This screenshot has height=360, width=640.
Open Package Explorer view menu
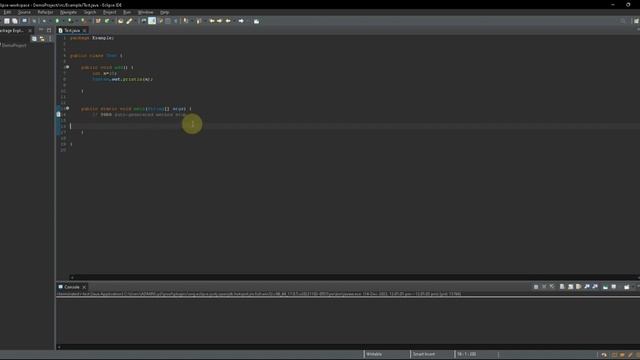(x=50, y=39)
